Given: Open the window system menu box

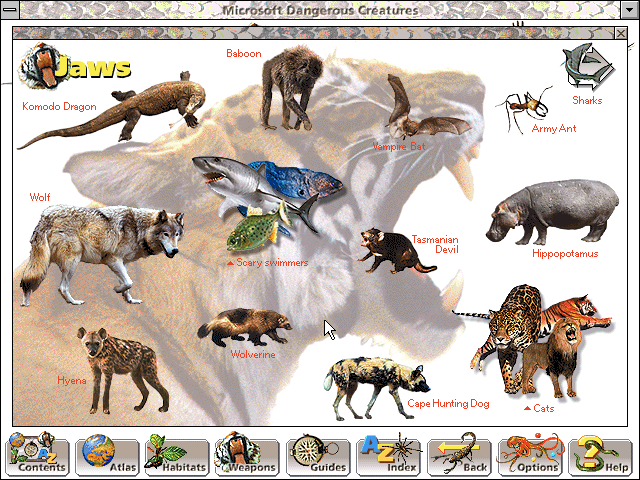Looking at the screenshot, I should pos(9,9).
